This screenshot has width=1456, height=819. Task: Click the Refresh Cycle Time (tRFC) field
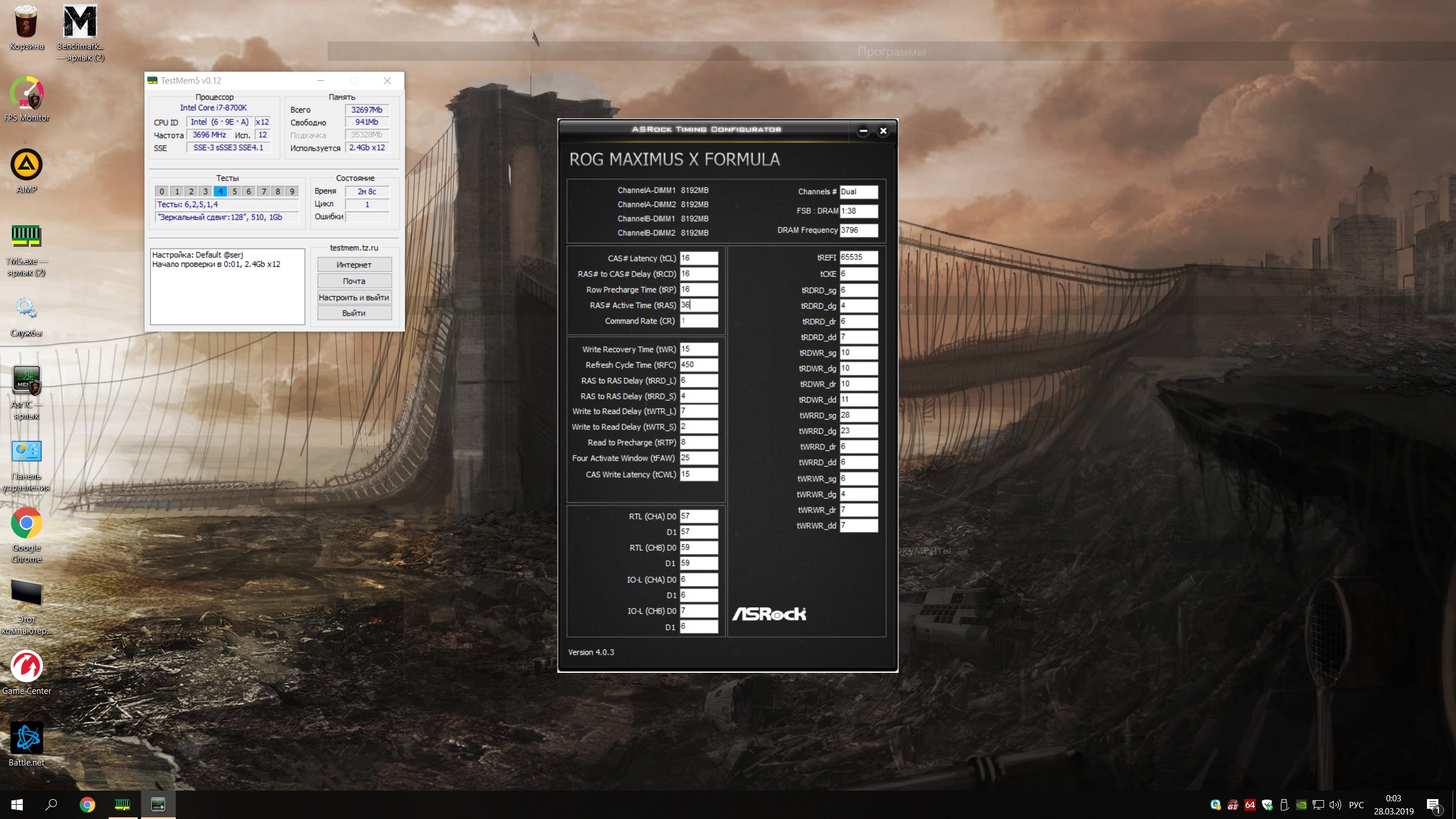click(x=698, y=365)
